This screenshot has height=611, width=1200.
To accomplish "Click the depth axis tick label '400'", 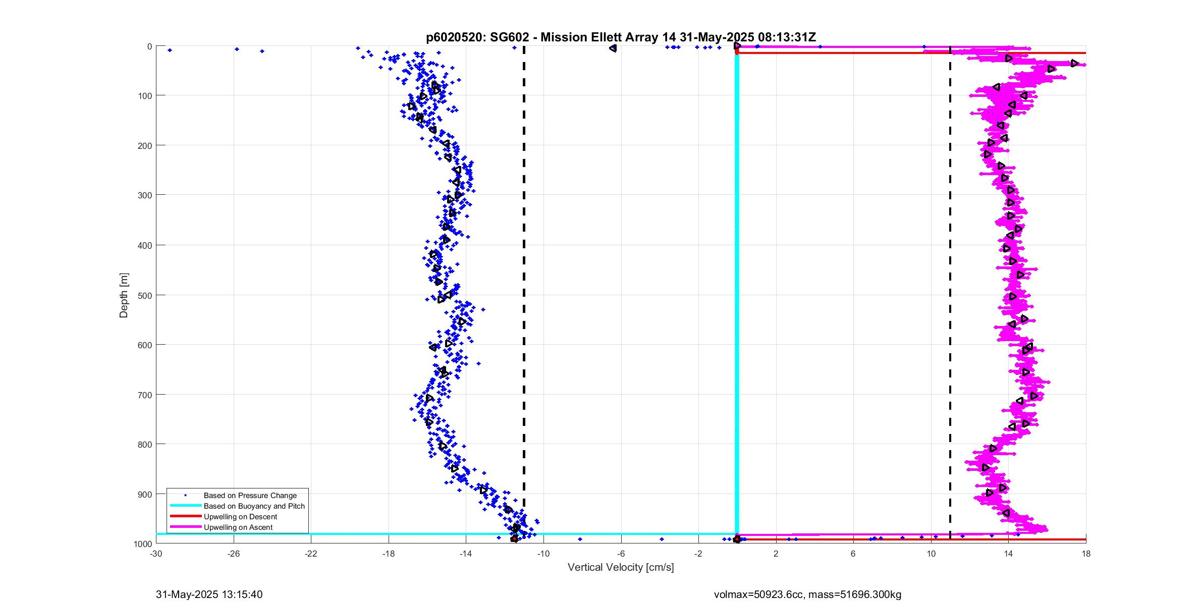I will pos(145,245).
